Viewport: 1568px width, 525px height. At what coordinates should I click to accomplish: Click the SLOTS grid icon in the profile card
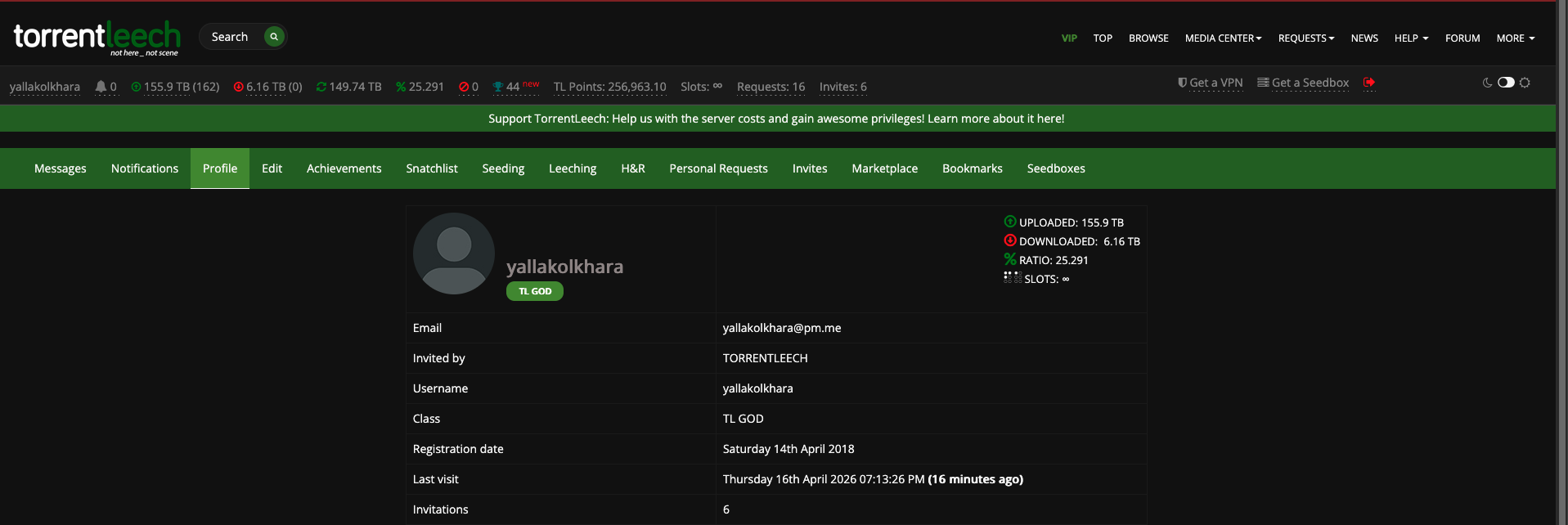pyautogui.click(x=1013, y=277)
